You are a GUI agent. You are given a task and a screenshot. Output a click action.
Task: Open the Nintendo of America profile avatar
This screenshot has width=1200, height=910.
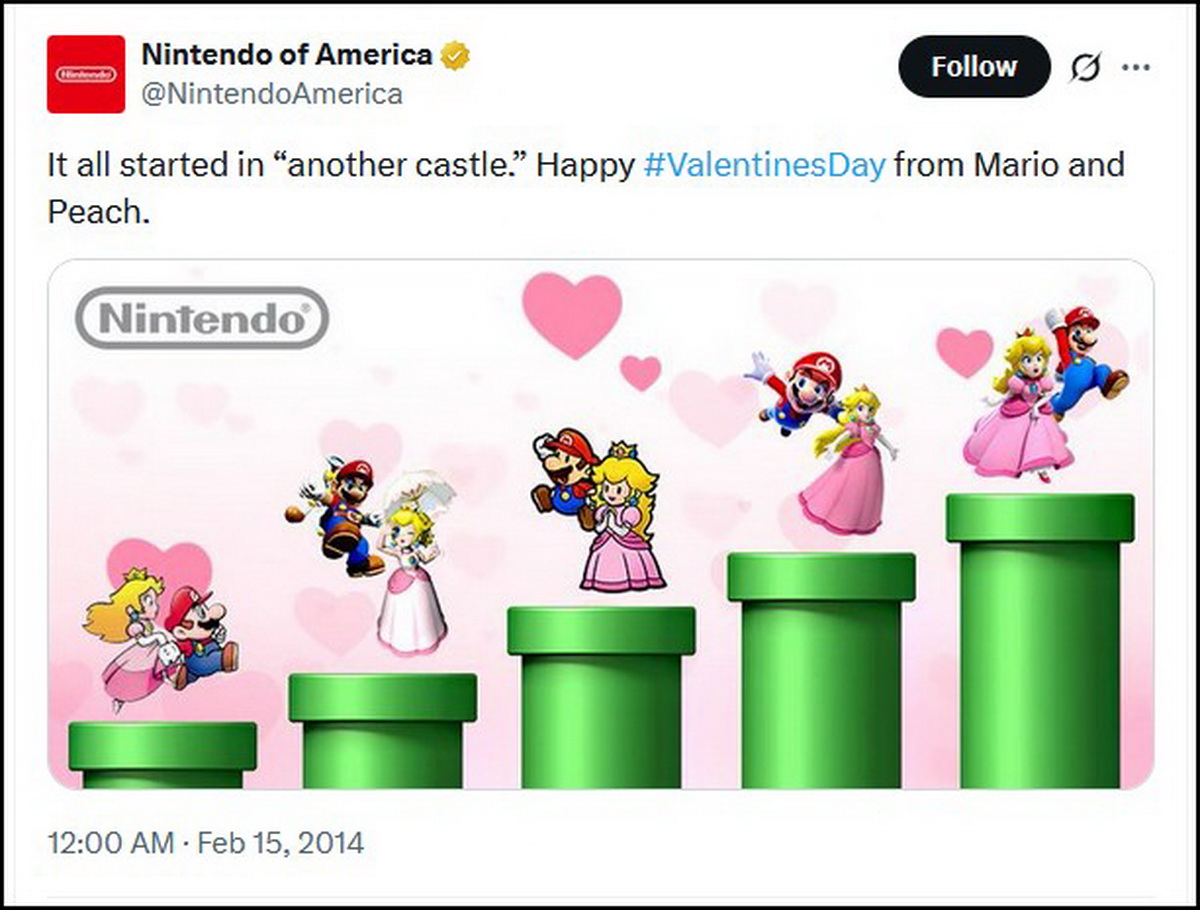[86, 74]
